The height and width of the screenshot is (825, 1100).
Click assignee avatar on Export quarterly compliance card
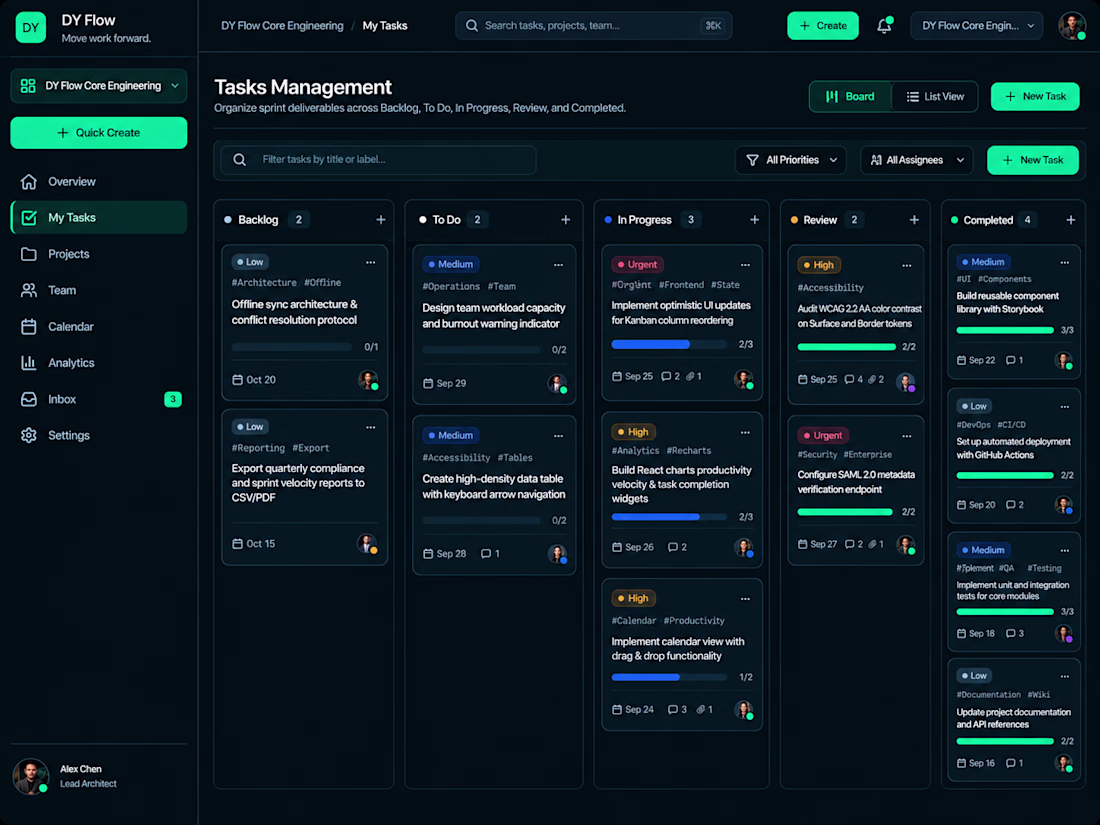367,544
